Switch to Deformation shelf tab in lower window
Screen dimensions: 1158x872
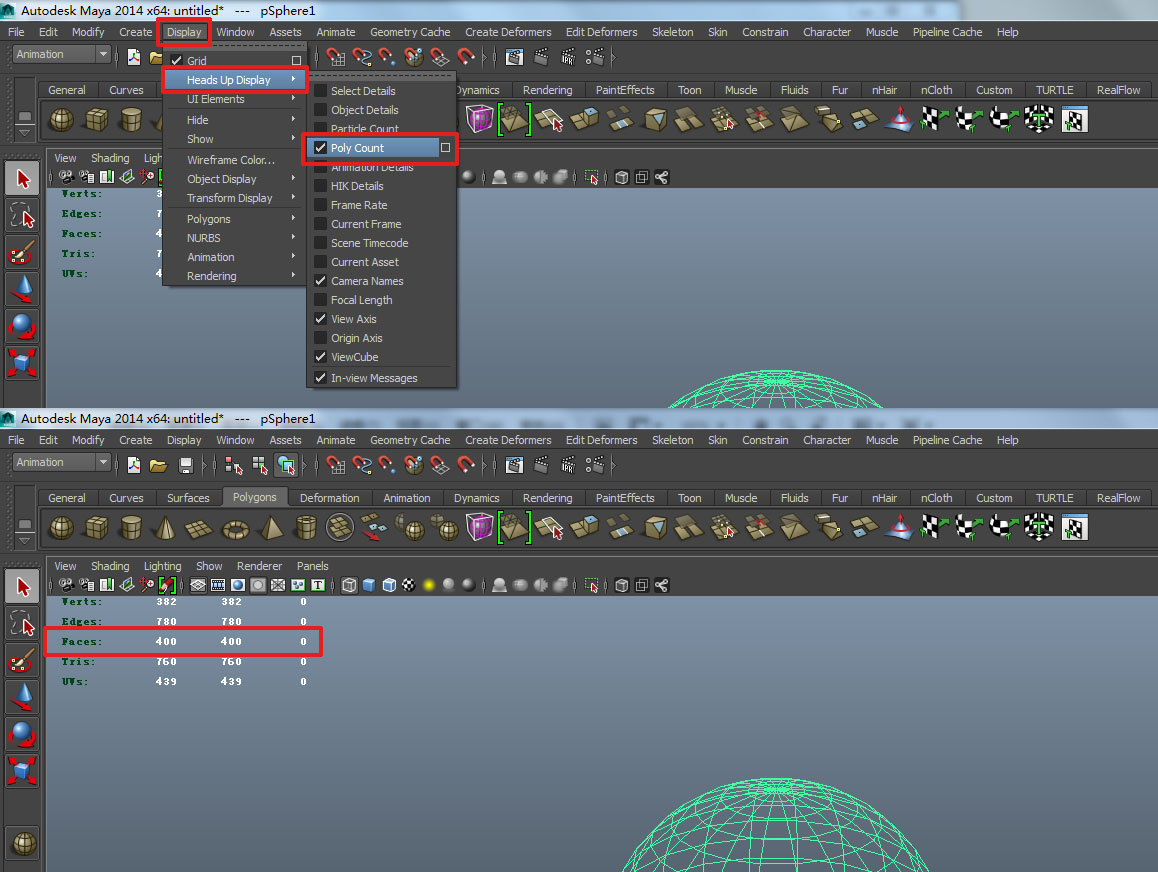pyautogui.click(x=329, y=498)
